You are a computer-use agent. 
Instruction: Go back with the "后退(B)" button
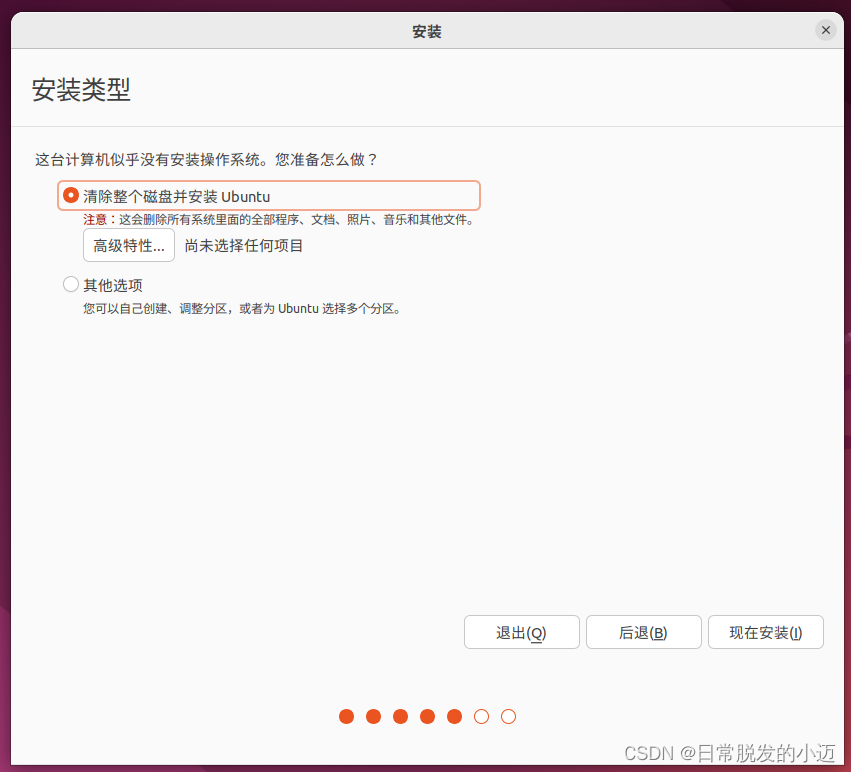tap(643, 632)
